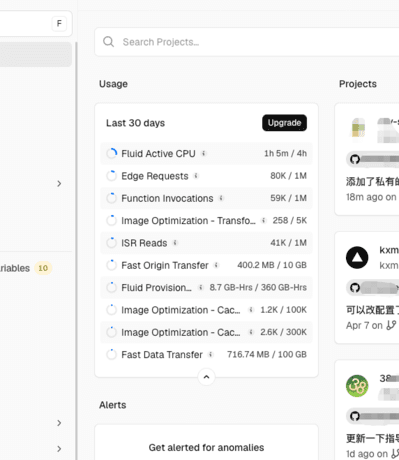399x460 pixels.
Task: Click the first project's pixelated avatar
Action: point(358,127)
